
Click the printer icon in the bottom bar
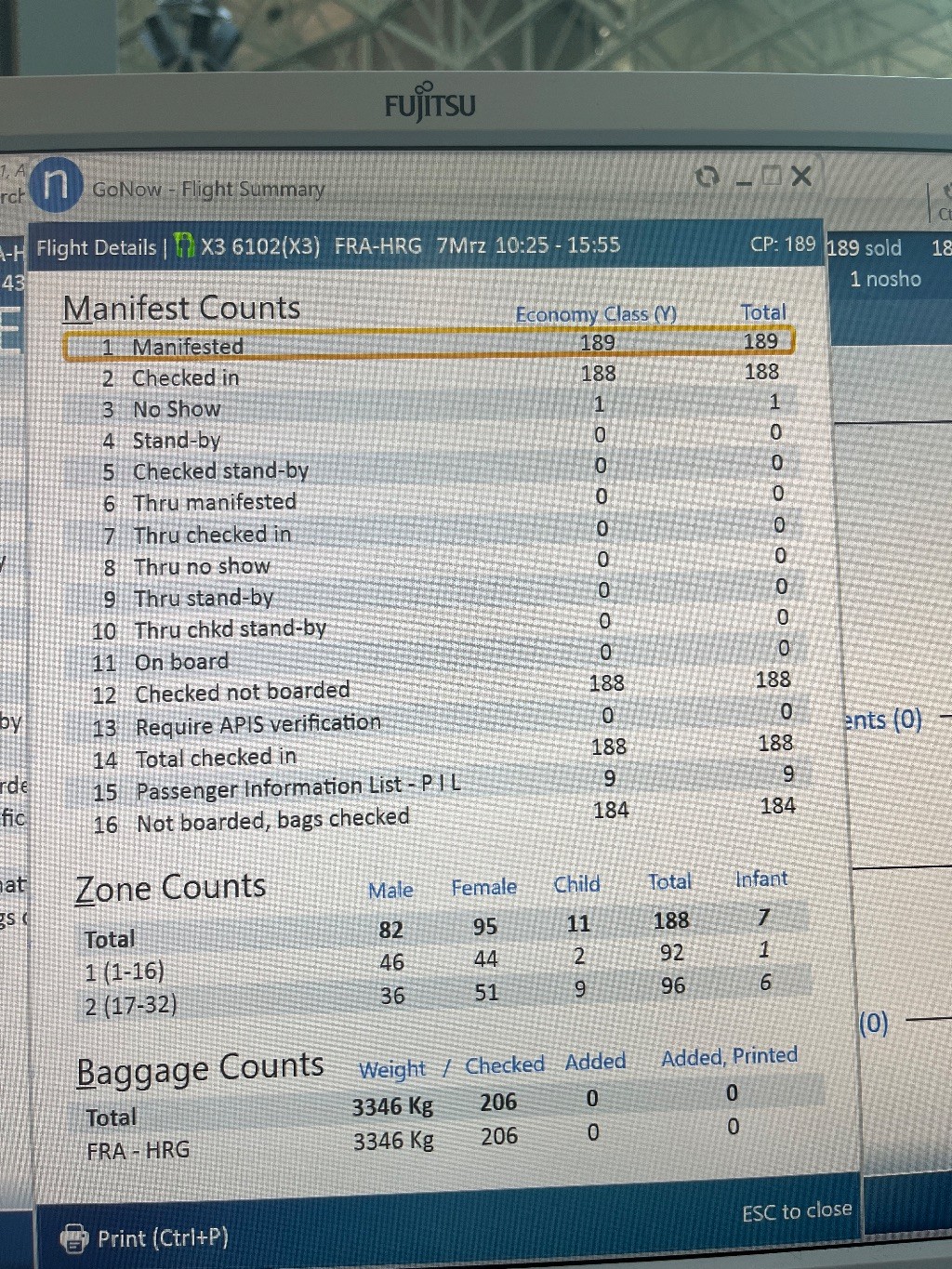tap(73, 1237)
